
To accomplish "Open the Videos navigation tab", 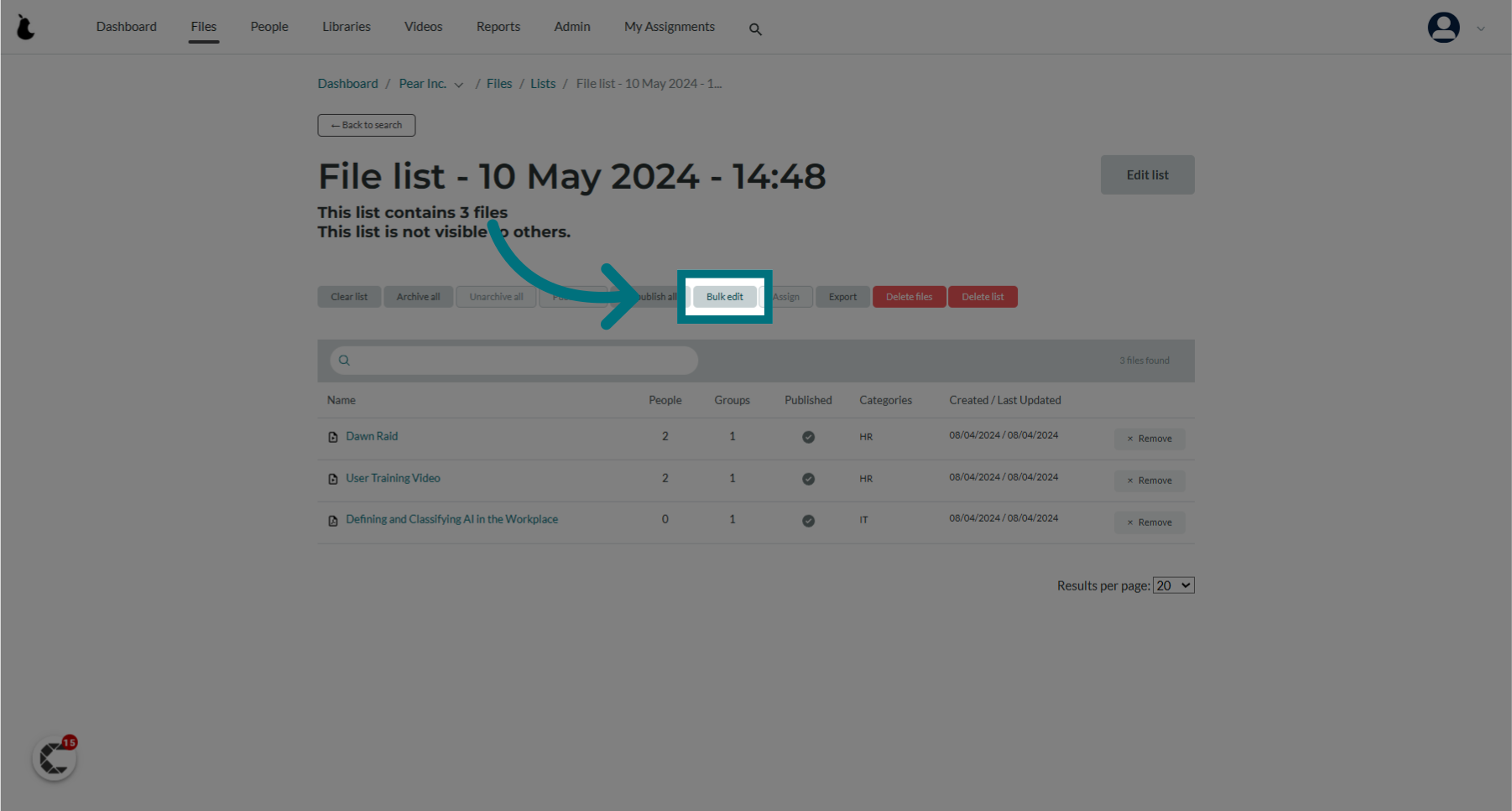I will [x=424, y=27].
